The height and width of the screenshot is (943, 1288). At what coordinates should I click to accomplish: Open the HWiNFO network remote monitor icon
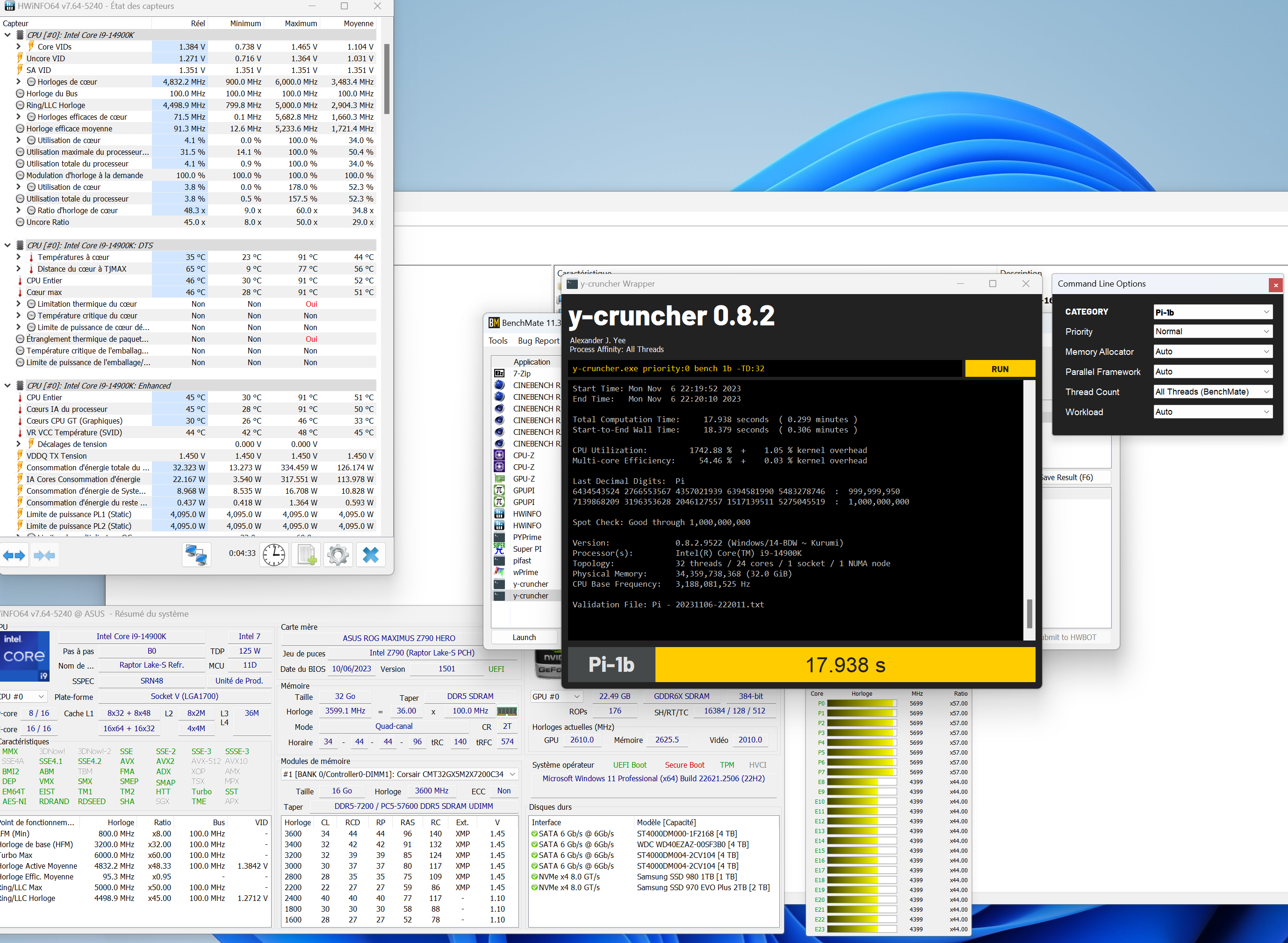click(x=196, y=555)
